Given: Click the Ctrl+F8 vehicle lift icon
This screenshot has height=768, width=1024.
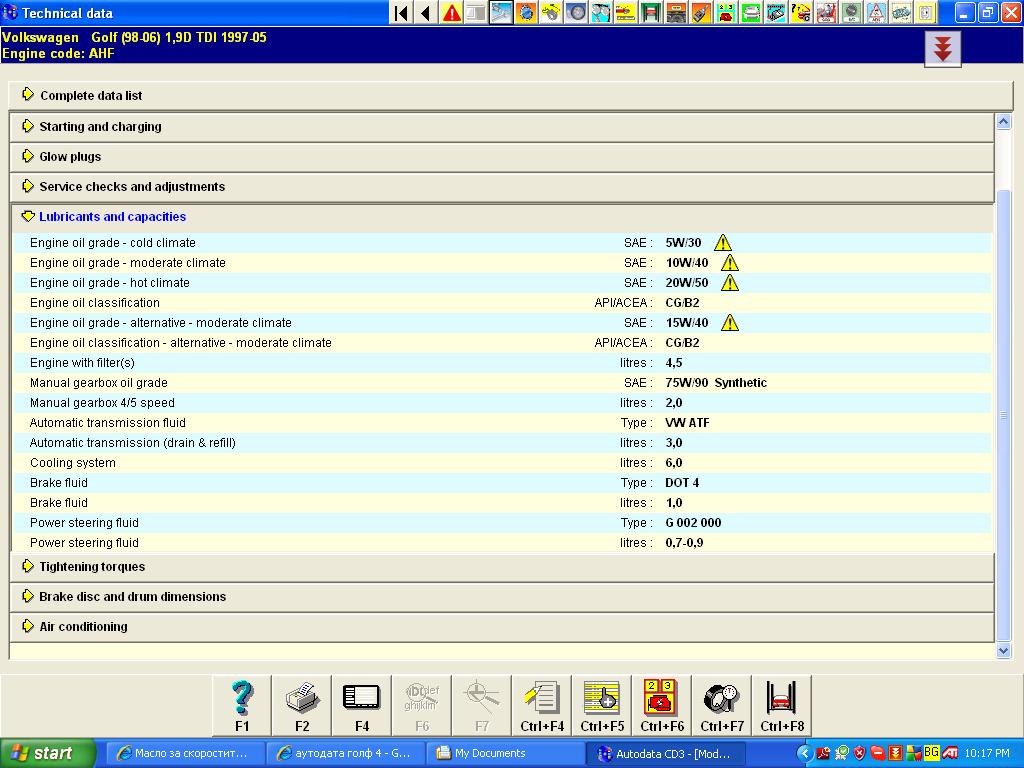Looking at the screenshot, I should [781, 704].
